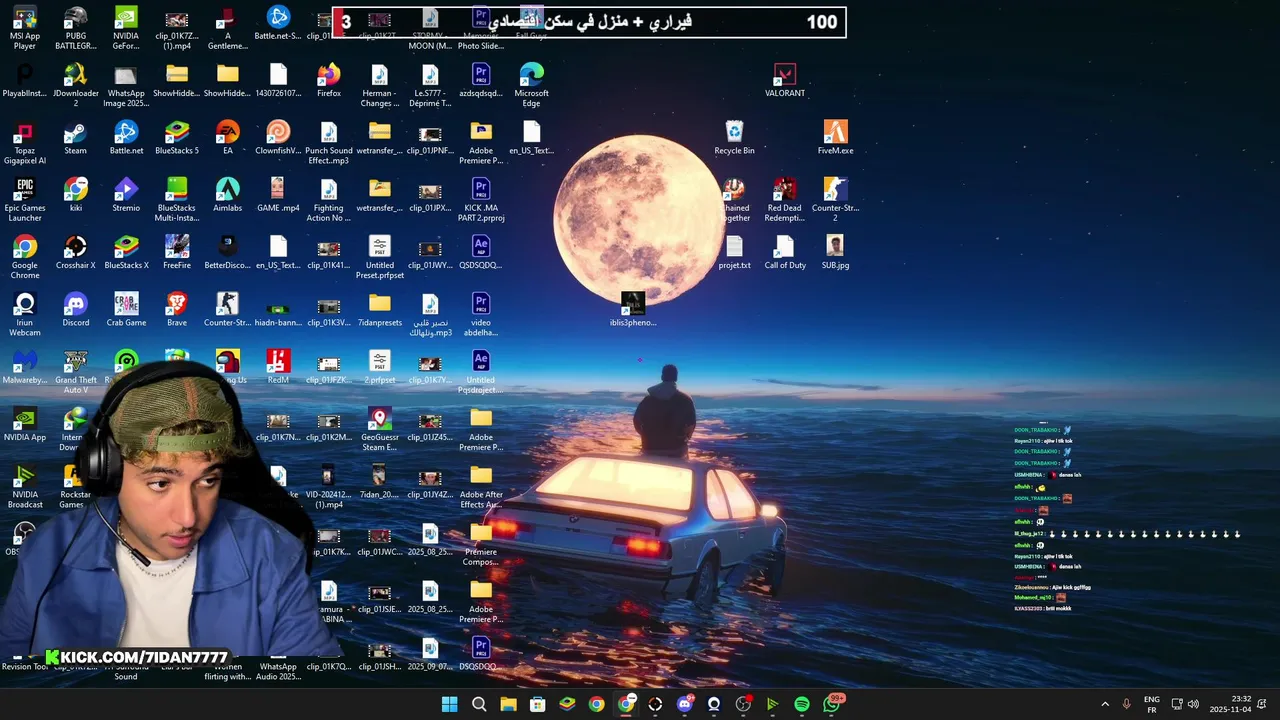
Task: Select the SUB.jpg image file
Action: (x=835, y=252)
